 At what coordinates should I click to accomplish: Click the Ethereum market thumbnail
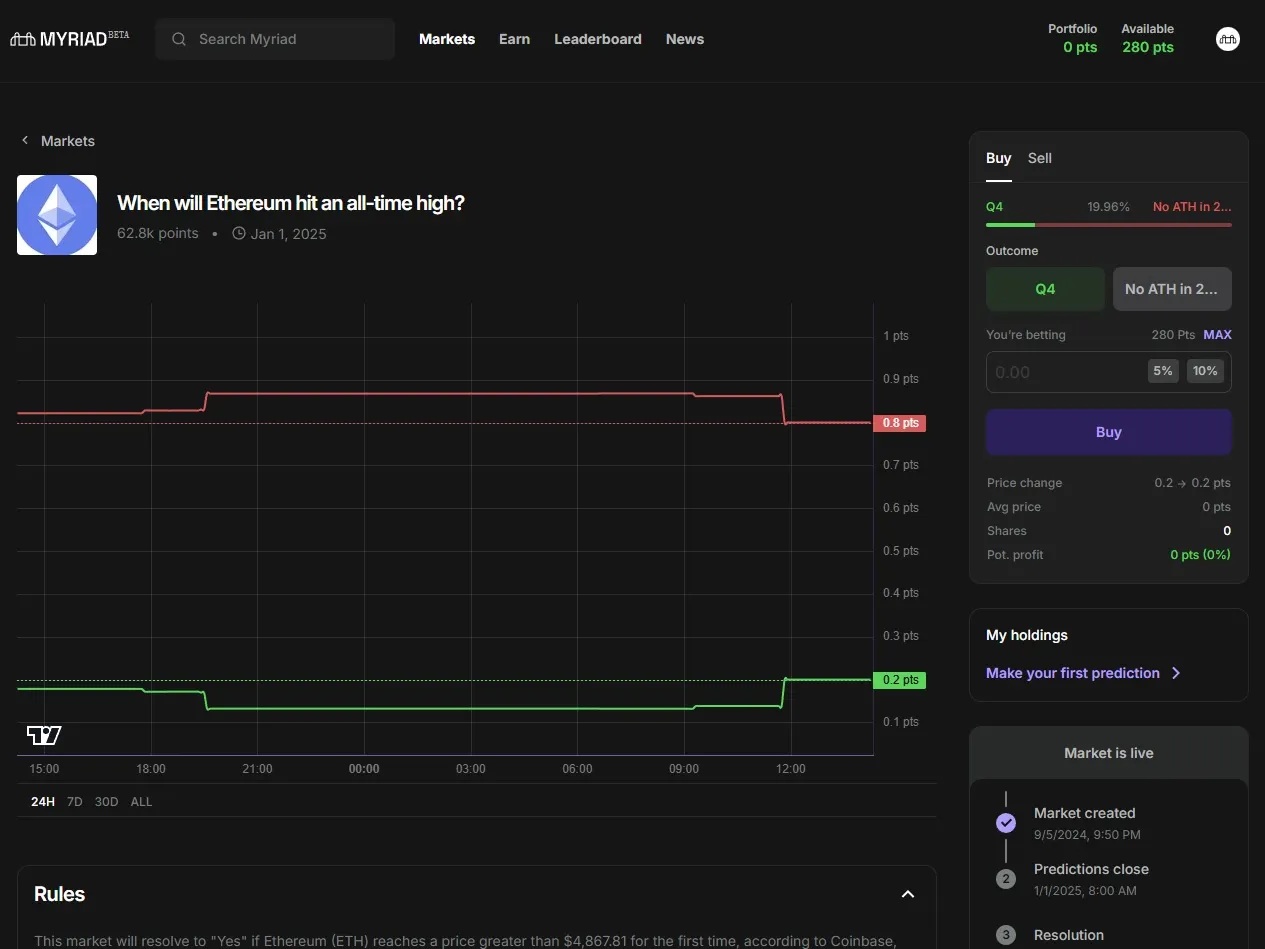[57, 215]
